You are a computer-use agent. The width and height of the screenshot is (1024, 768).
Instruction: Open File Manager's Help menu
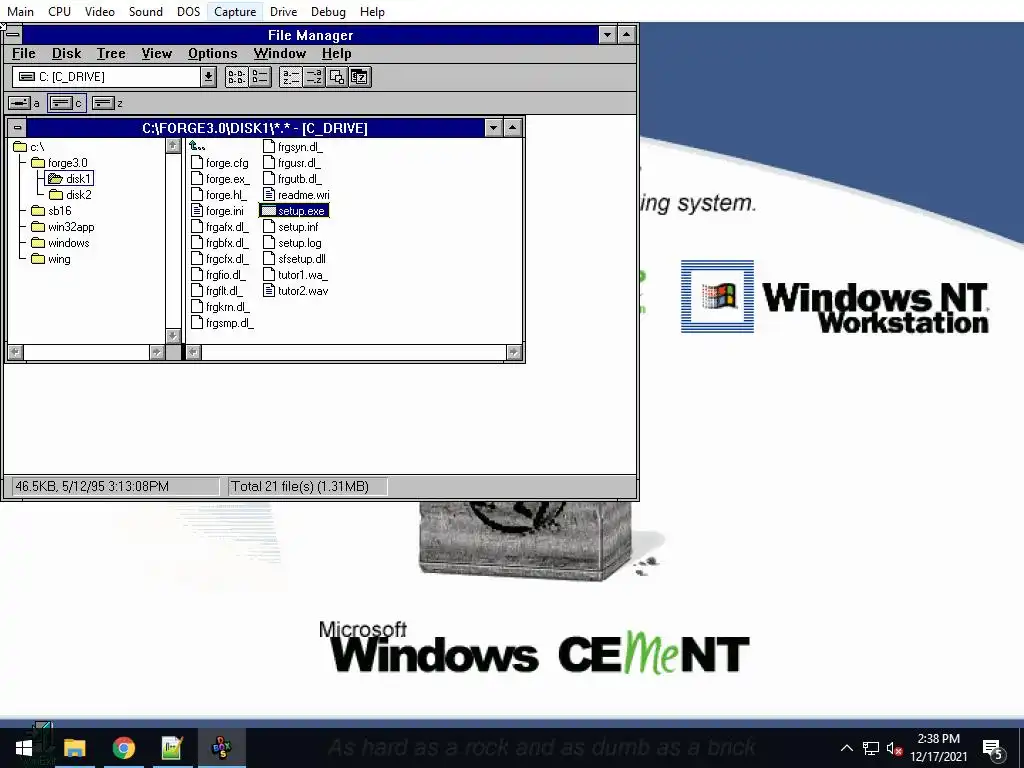coord(336,54)
